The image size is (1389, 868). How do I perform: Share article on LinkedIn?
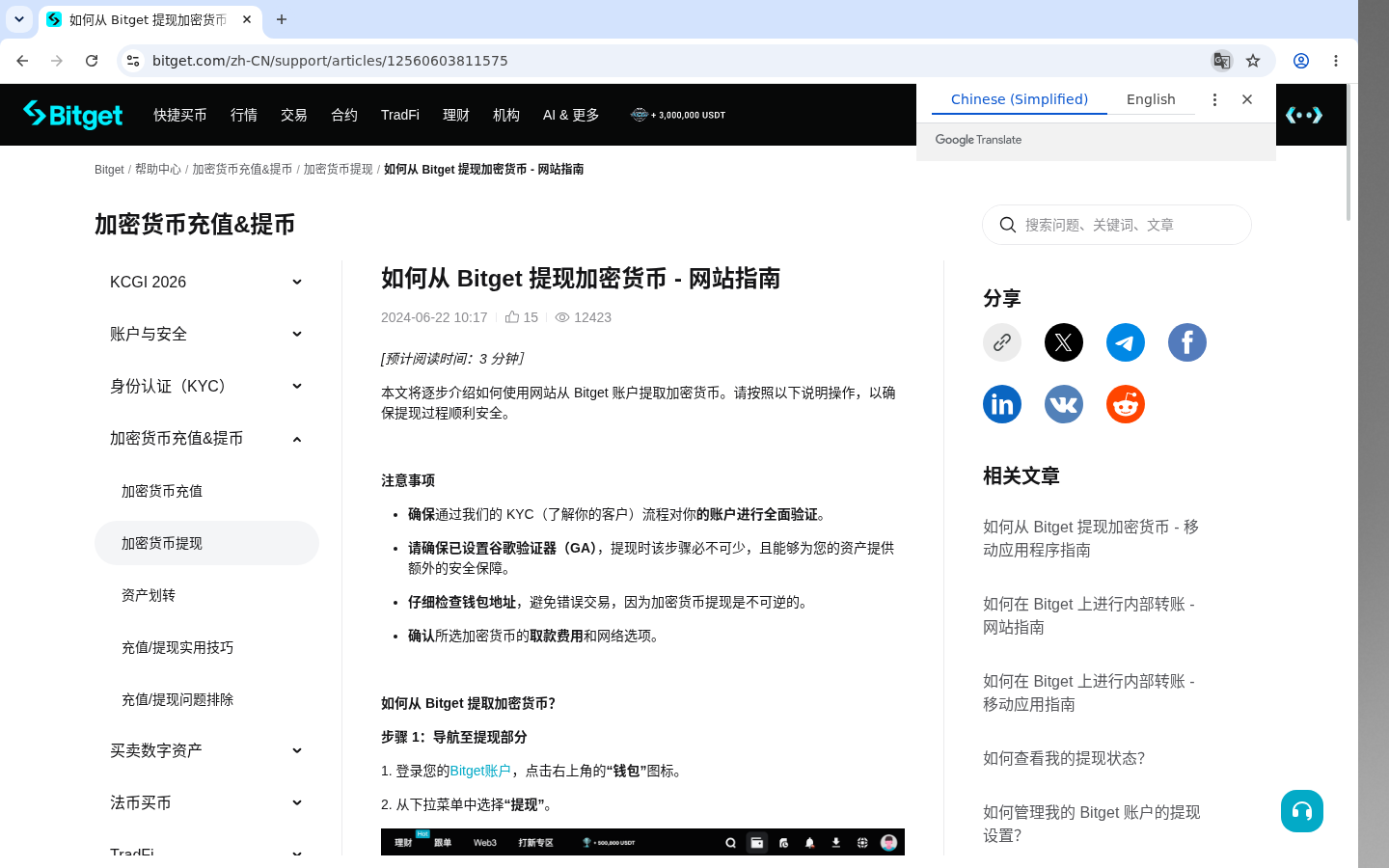point(1002,404)
